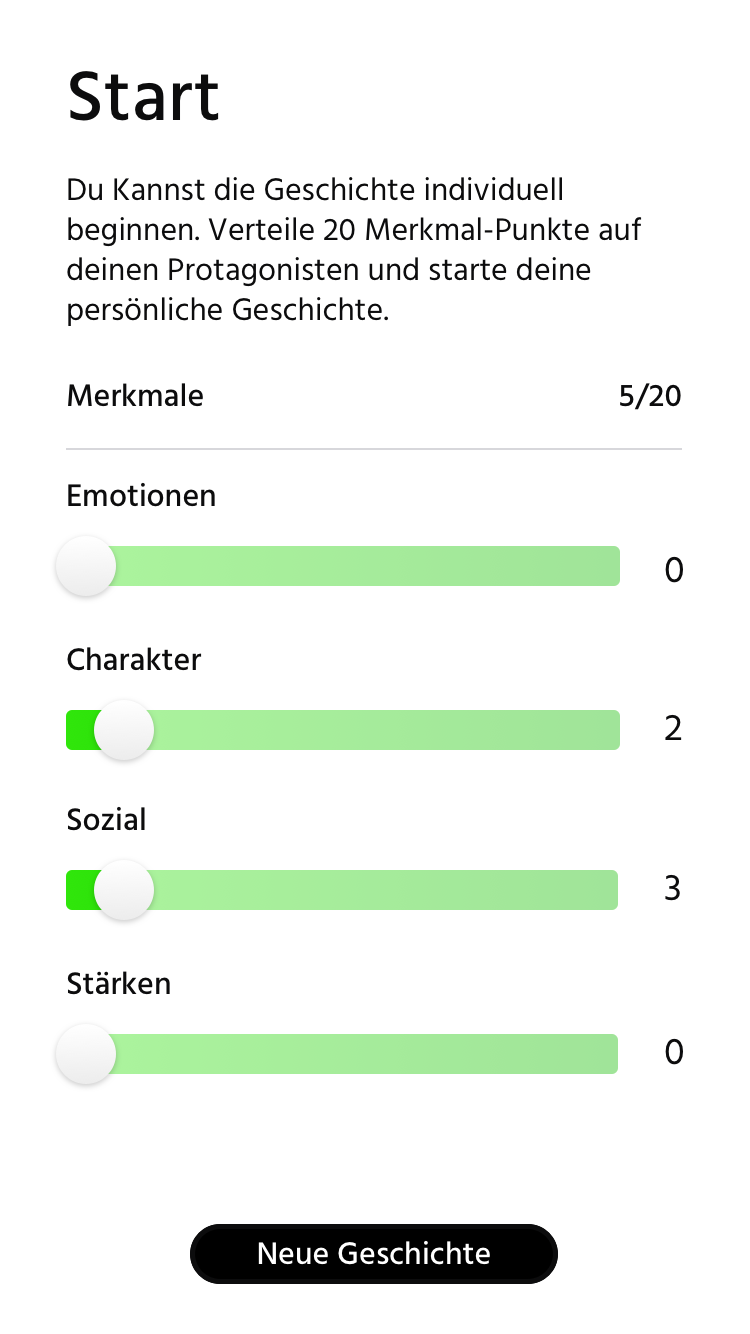Click the Stärken label text
Viewport: 750px width, 1334px height.
119,984
